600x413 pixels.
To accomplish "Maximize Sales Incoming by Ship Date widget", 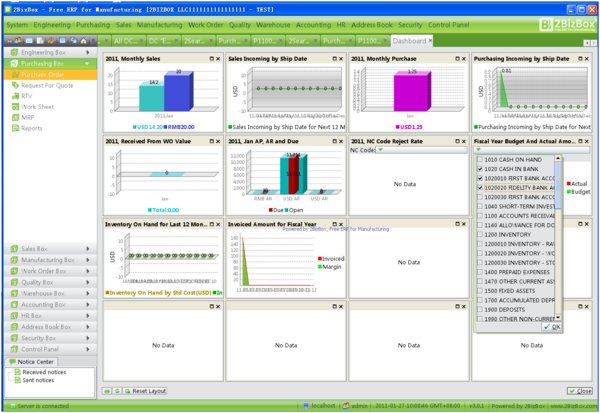I will [334, 59].
